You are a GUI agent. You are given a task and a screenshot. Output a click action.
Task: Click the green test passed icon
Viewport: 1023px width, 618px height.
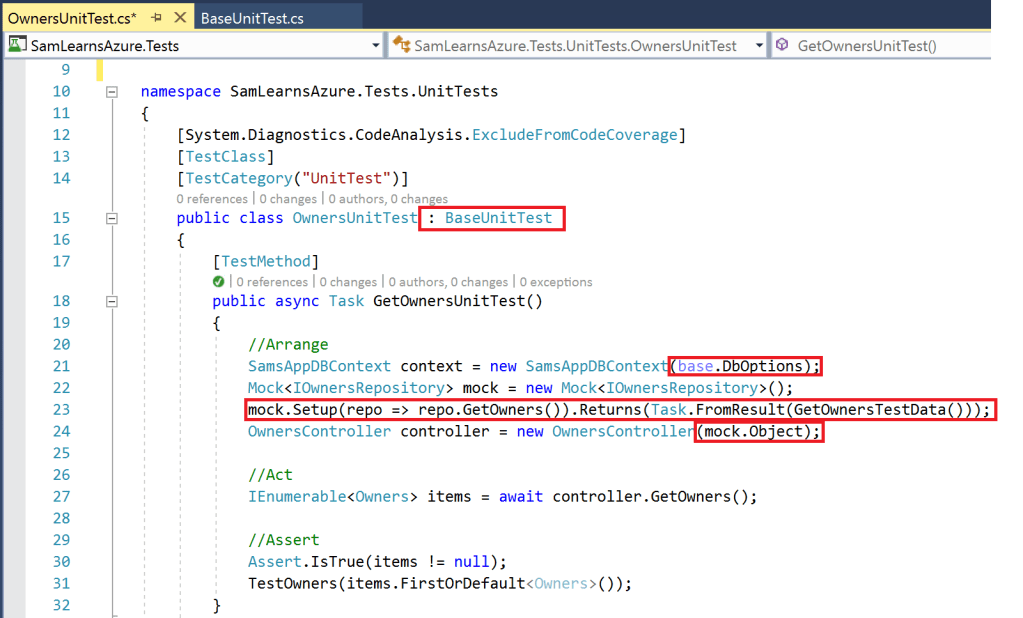coord(218,282)
